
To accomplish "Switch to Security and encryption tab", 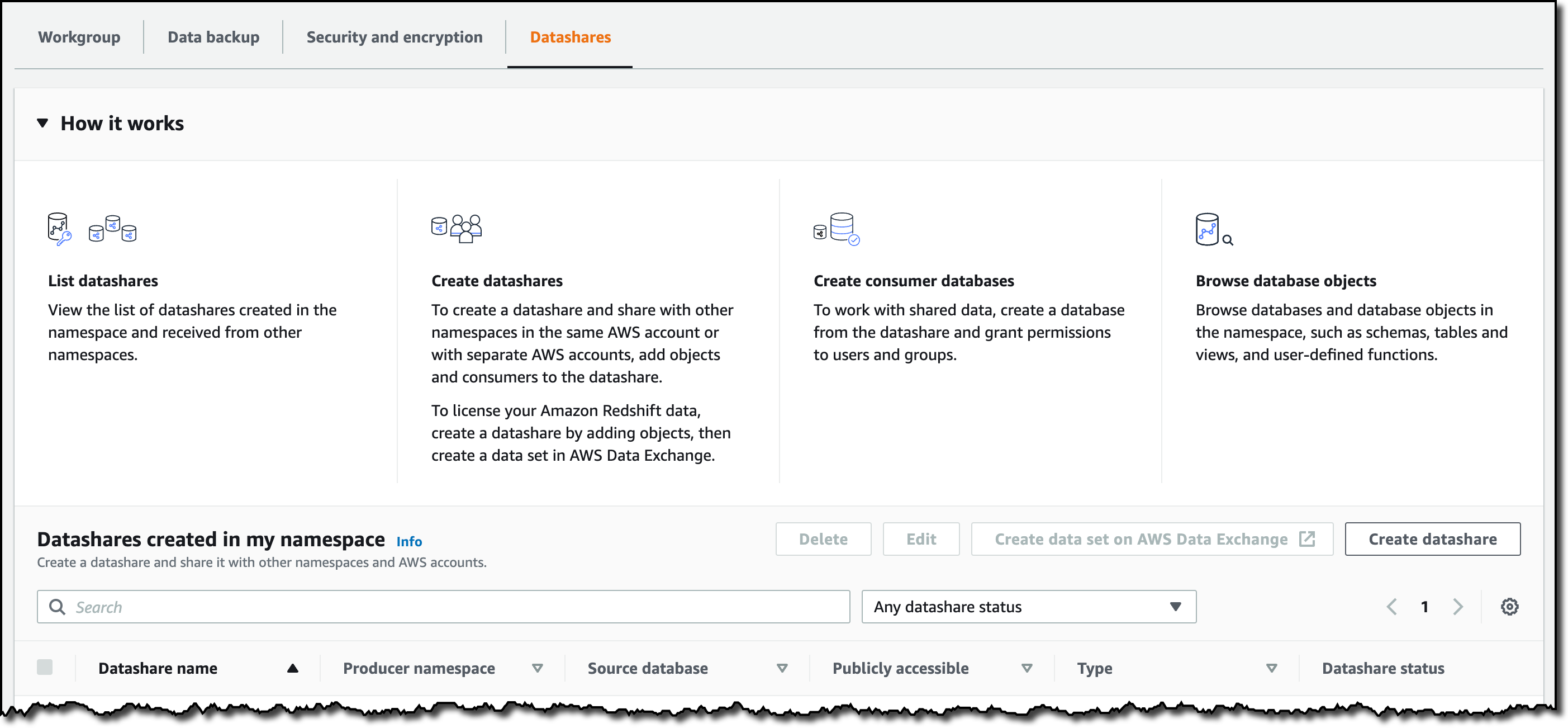I will [395, 37].
